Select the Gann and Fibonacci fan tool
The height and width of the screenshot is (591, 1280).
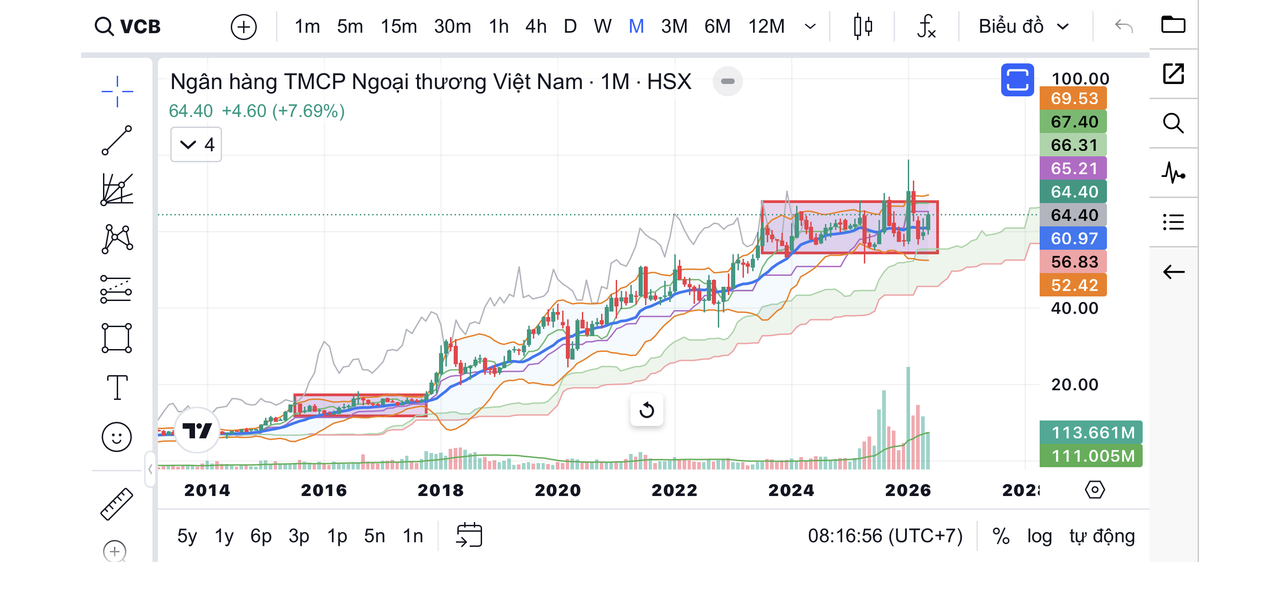[117, 190]
